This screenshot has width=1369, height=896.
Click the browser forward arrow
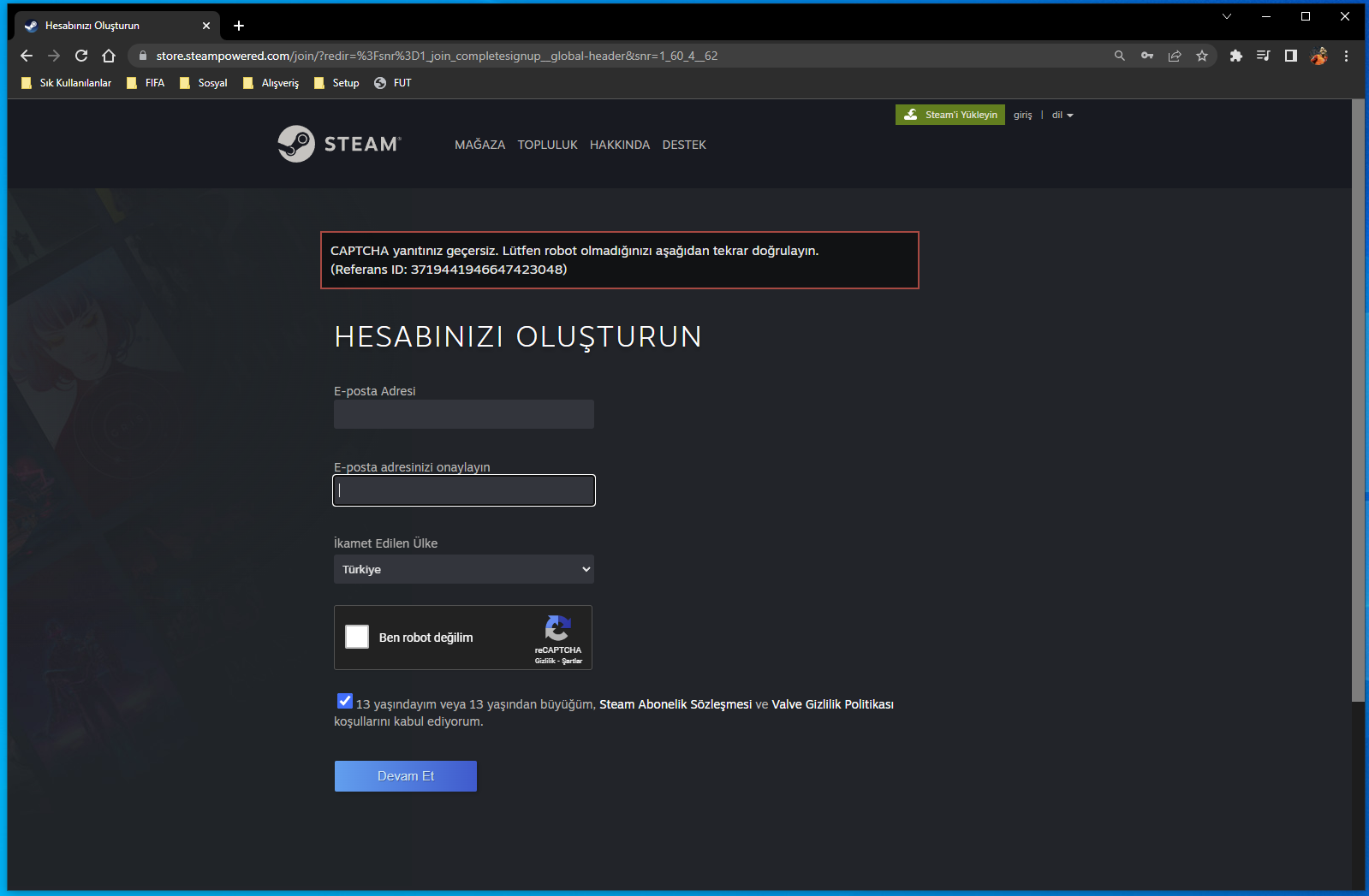tap(54, 56)
